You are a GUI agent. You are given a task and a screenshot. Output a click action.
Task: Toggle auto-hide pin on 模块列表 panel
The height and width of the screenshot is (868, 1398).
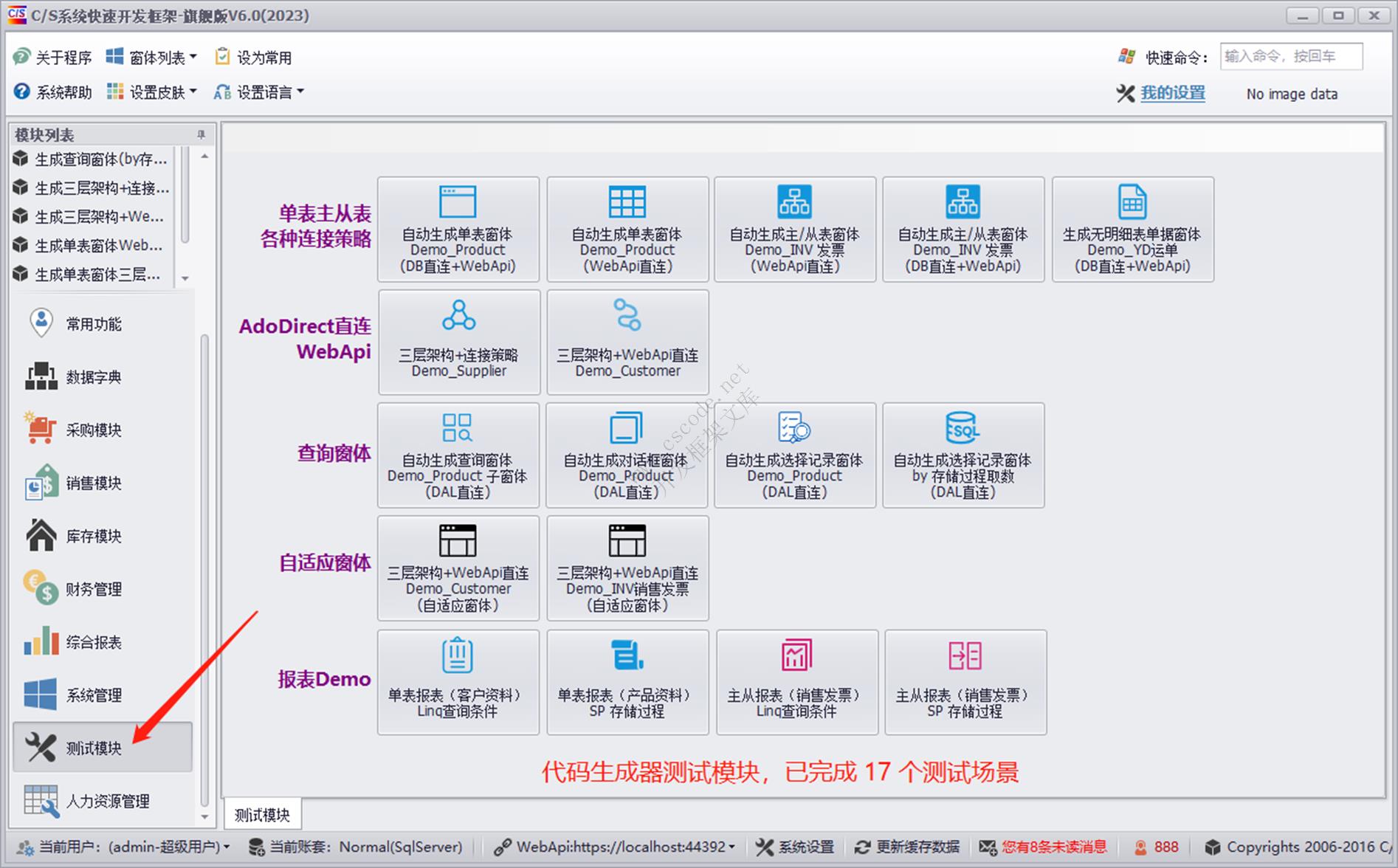[200, 134]
